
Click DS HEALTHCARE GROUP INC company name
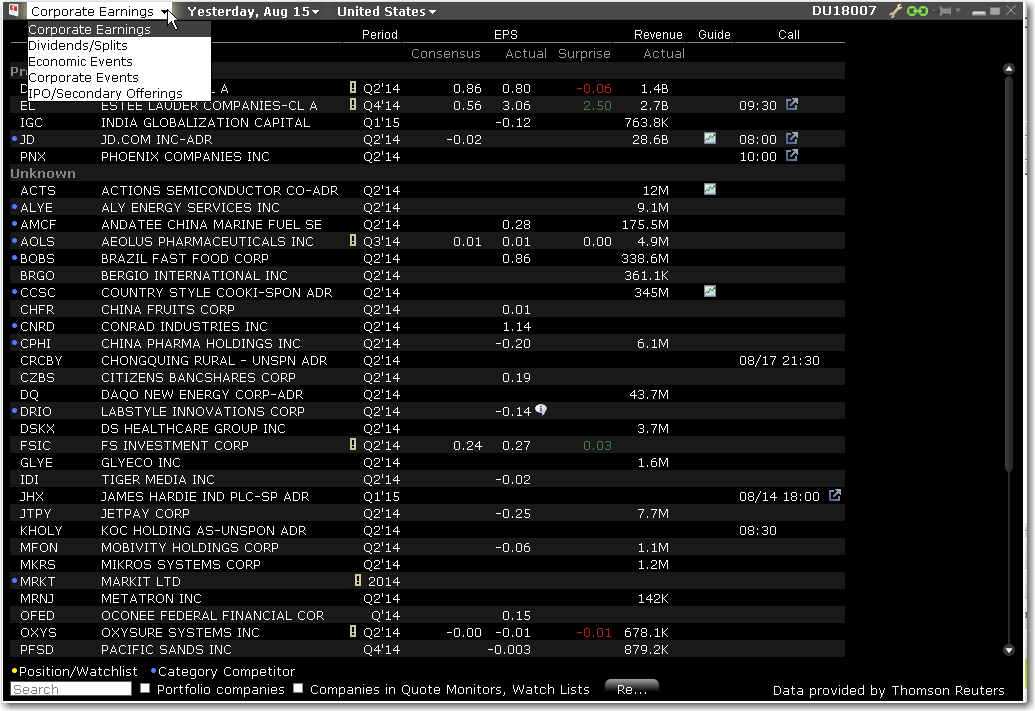(193, 428)
